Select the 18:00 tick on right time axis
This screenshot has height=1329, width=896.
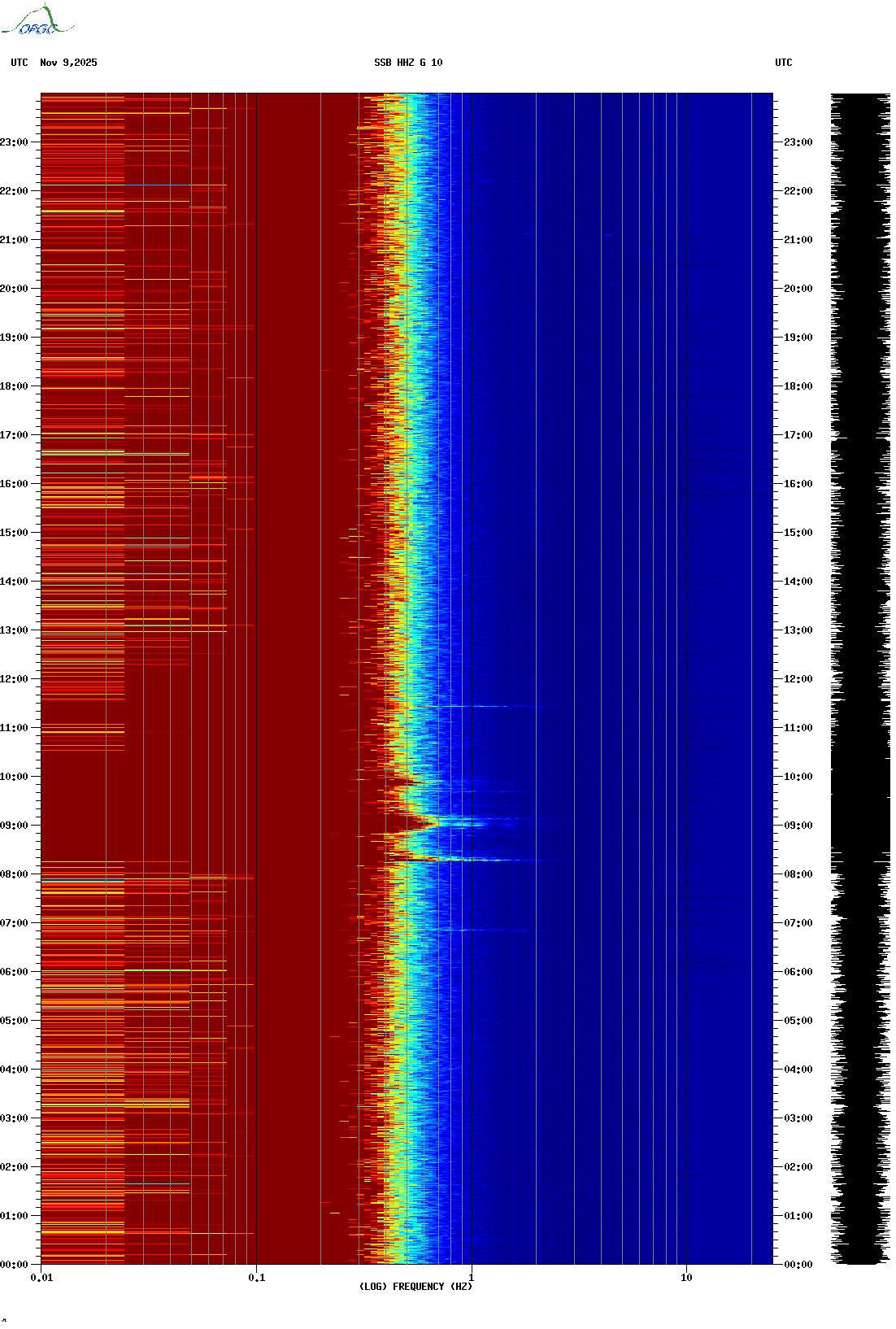point(798,386)
